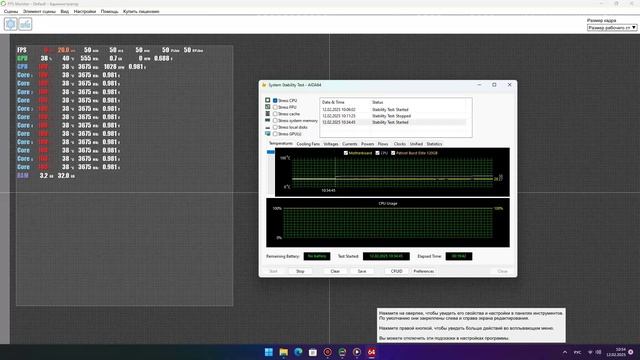The image size is (640, 360).
Task: Select the 10:06:02 Stability Test Started log row
Action: tap(393, 110)
